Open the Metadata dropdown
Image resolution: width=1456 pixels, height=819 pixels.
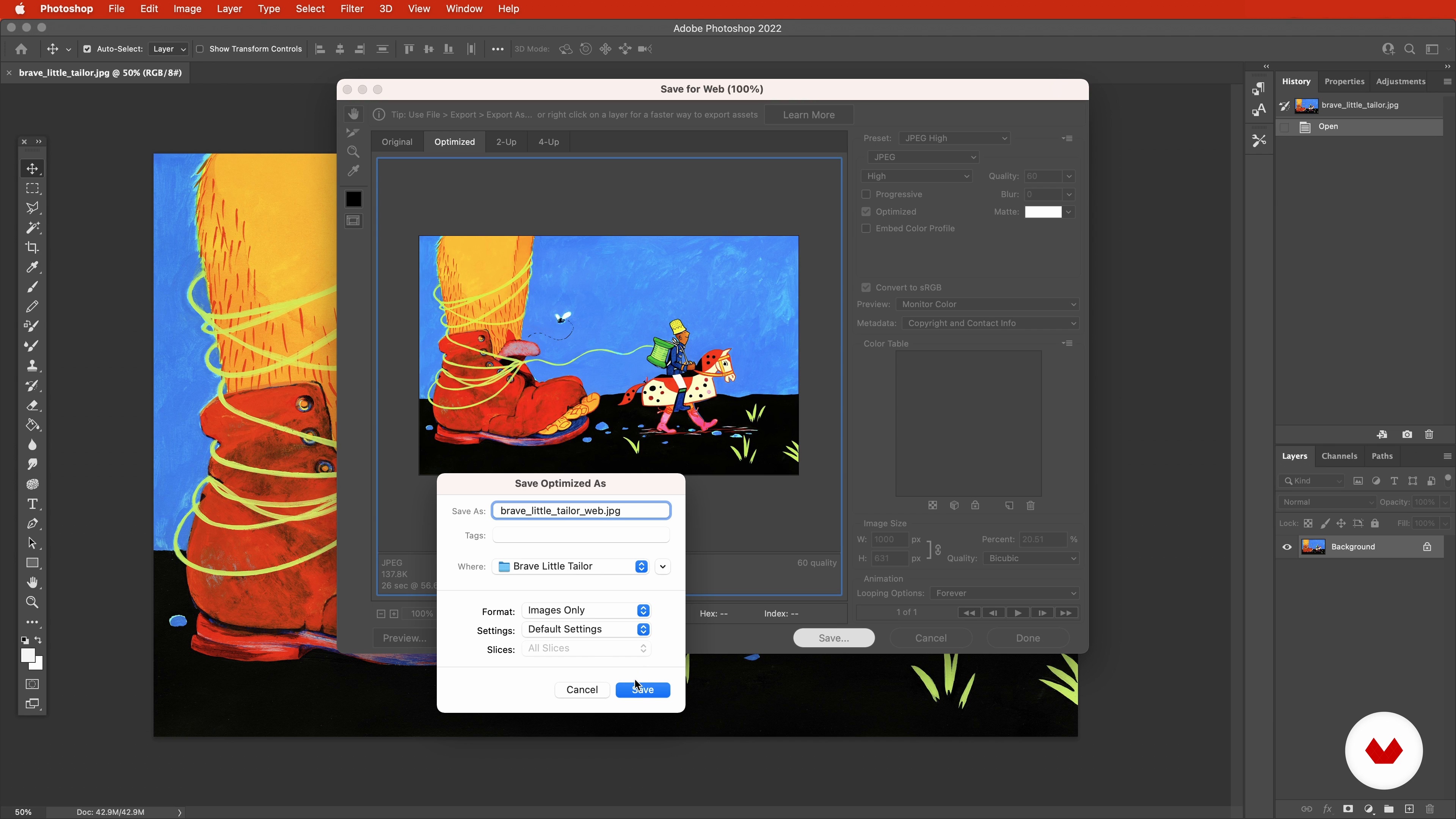pos(990,323)
